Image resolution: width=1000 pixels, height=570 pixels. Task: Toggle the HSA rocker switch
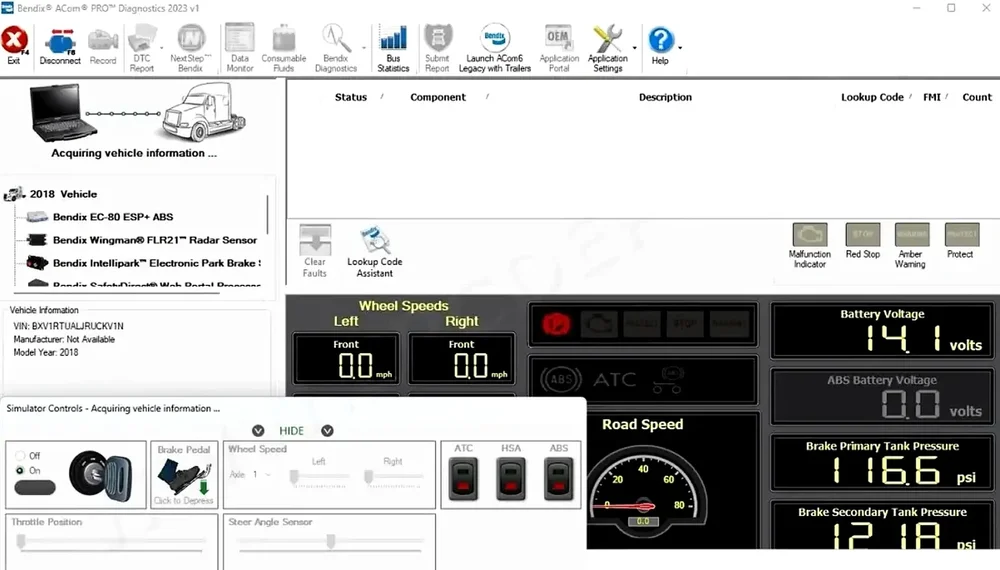pos(510,479)
